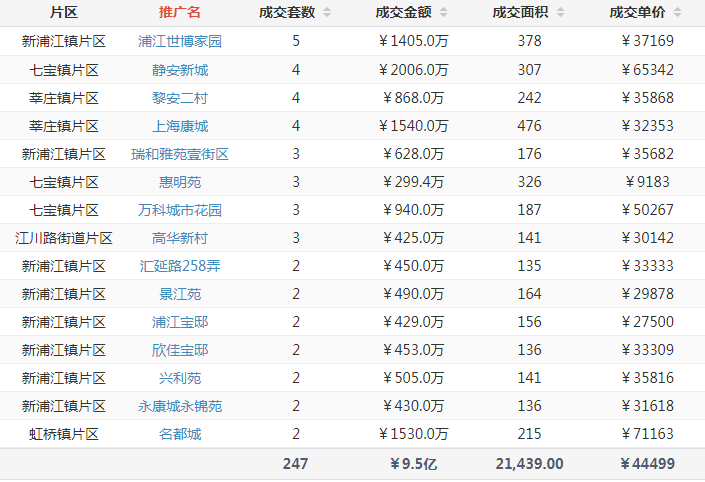Select 莘庄镇片区 in 上海康城 row

[63, 126]
